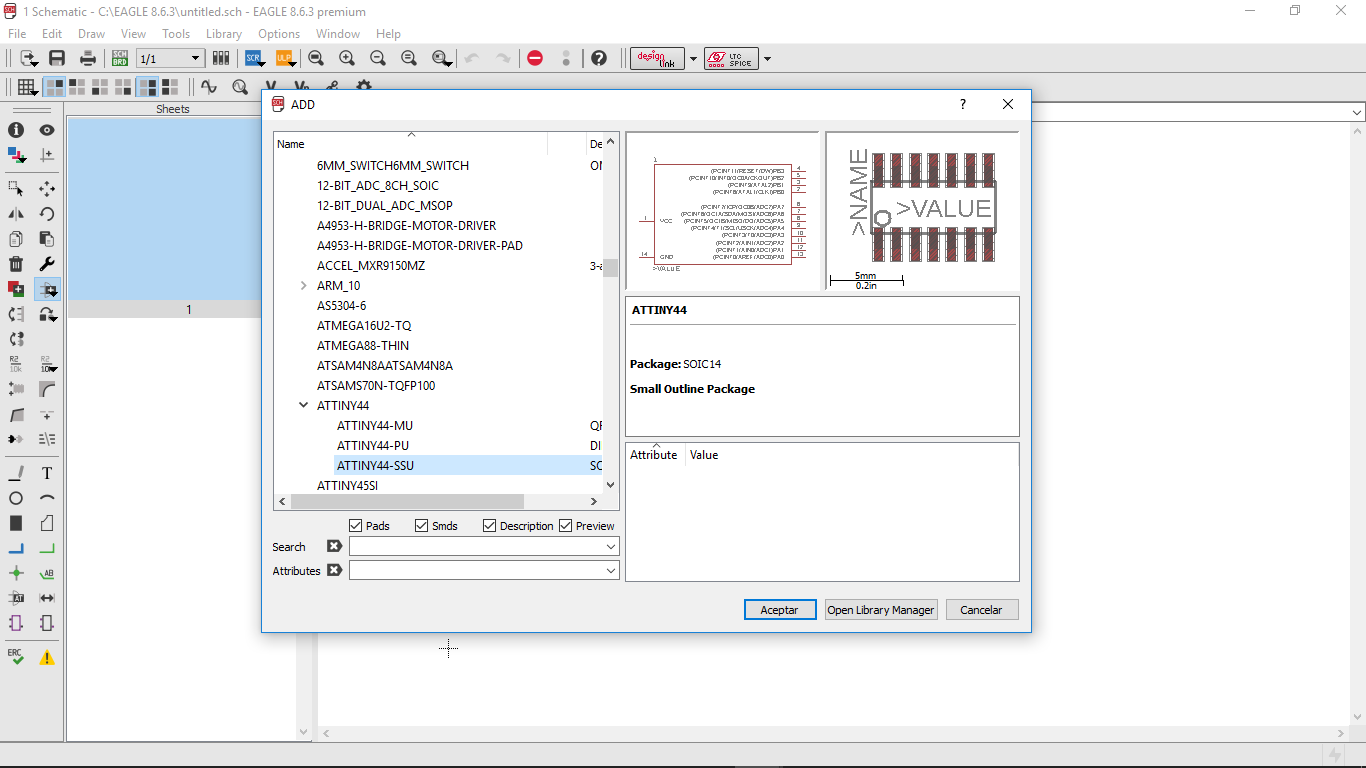Open Help with the question mark icon
Screen dimensions: 1366x768
[599, 58]
